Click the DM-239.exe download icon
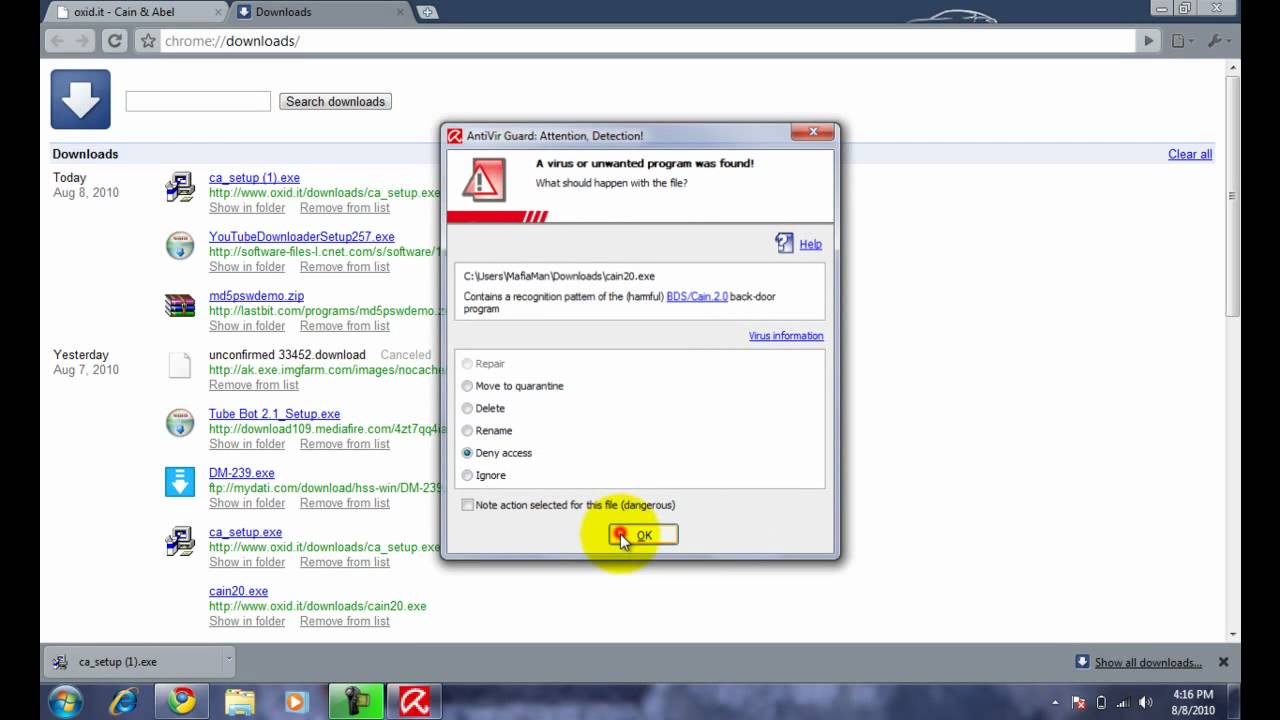 pyautogui.click(x=180, y=482)
